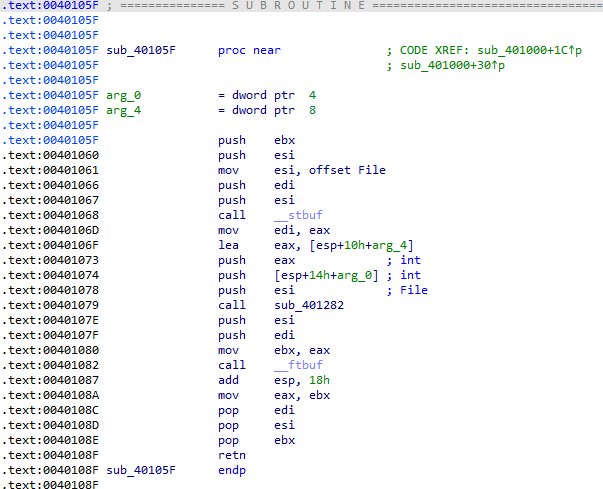Click the address .text:00401079
The image size is (603, 489).
50,305
